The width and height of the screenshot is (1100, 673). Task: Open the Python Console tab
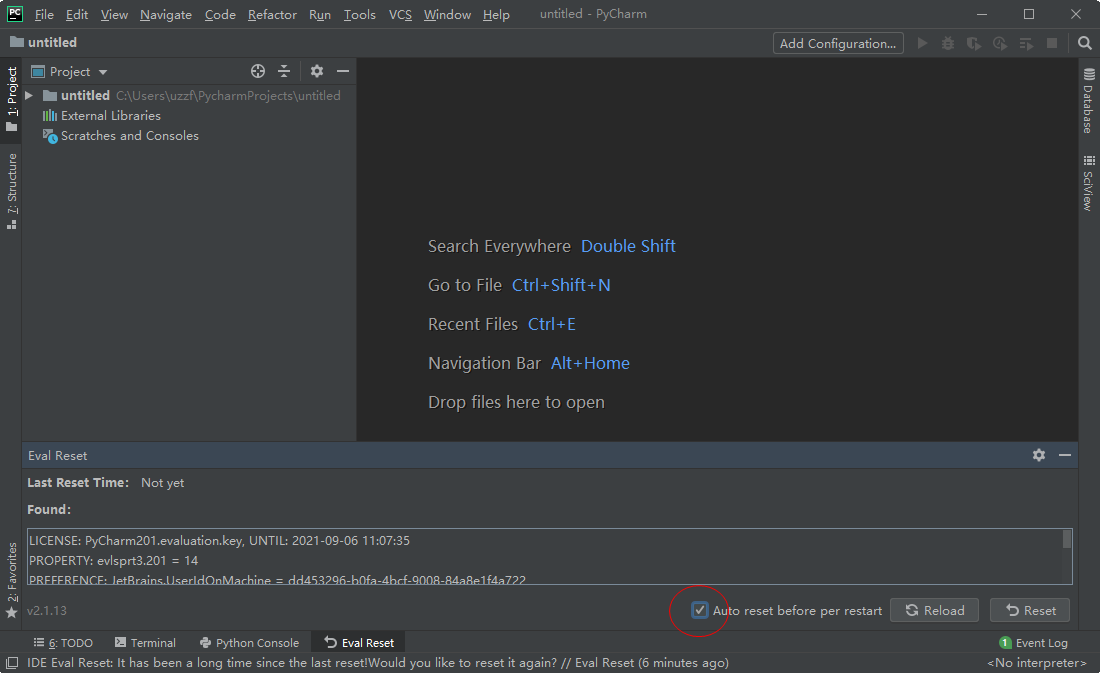(249, 643)
